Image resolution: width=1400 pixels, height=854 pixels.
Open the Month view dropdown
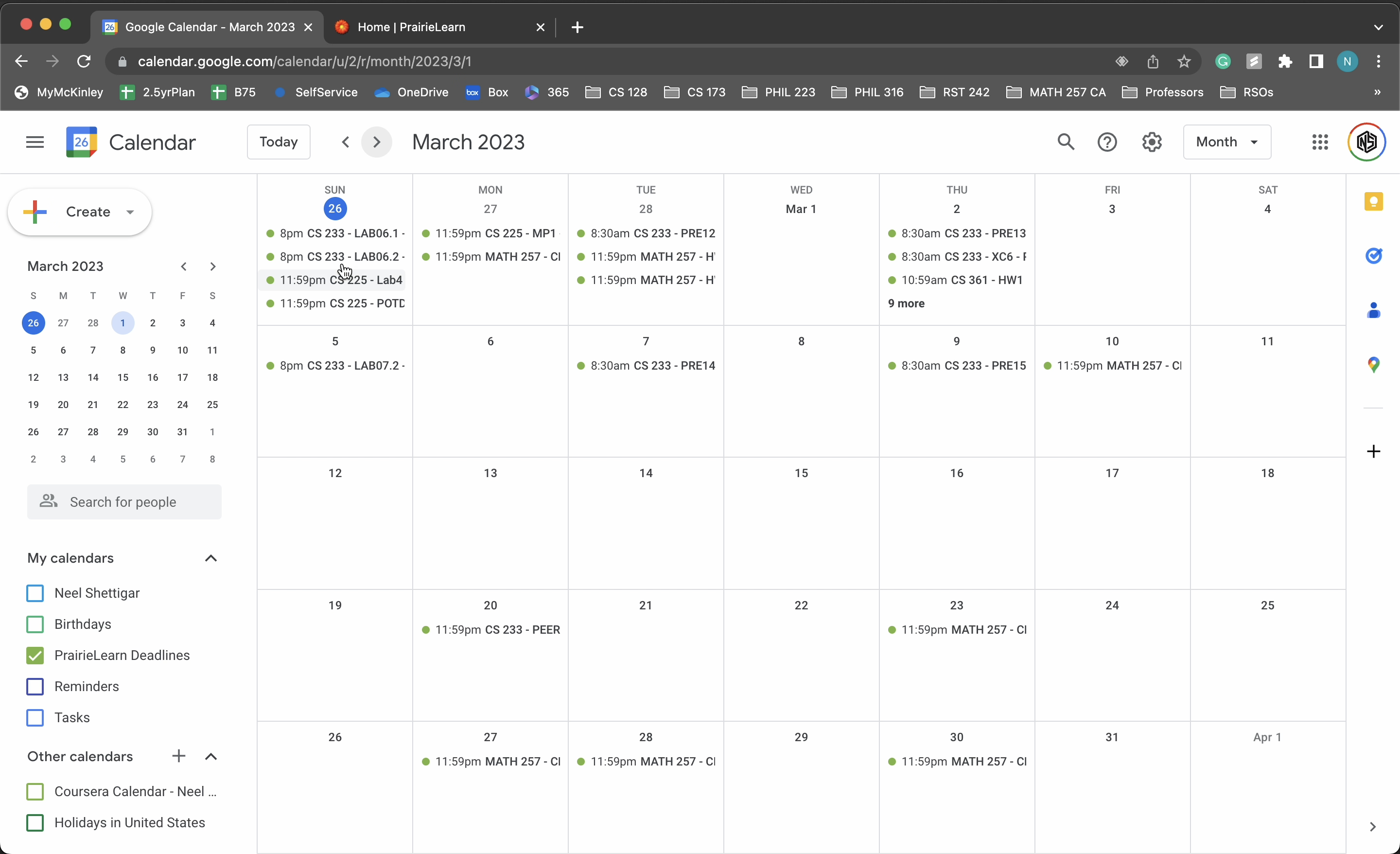tap(1227, 142)
